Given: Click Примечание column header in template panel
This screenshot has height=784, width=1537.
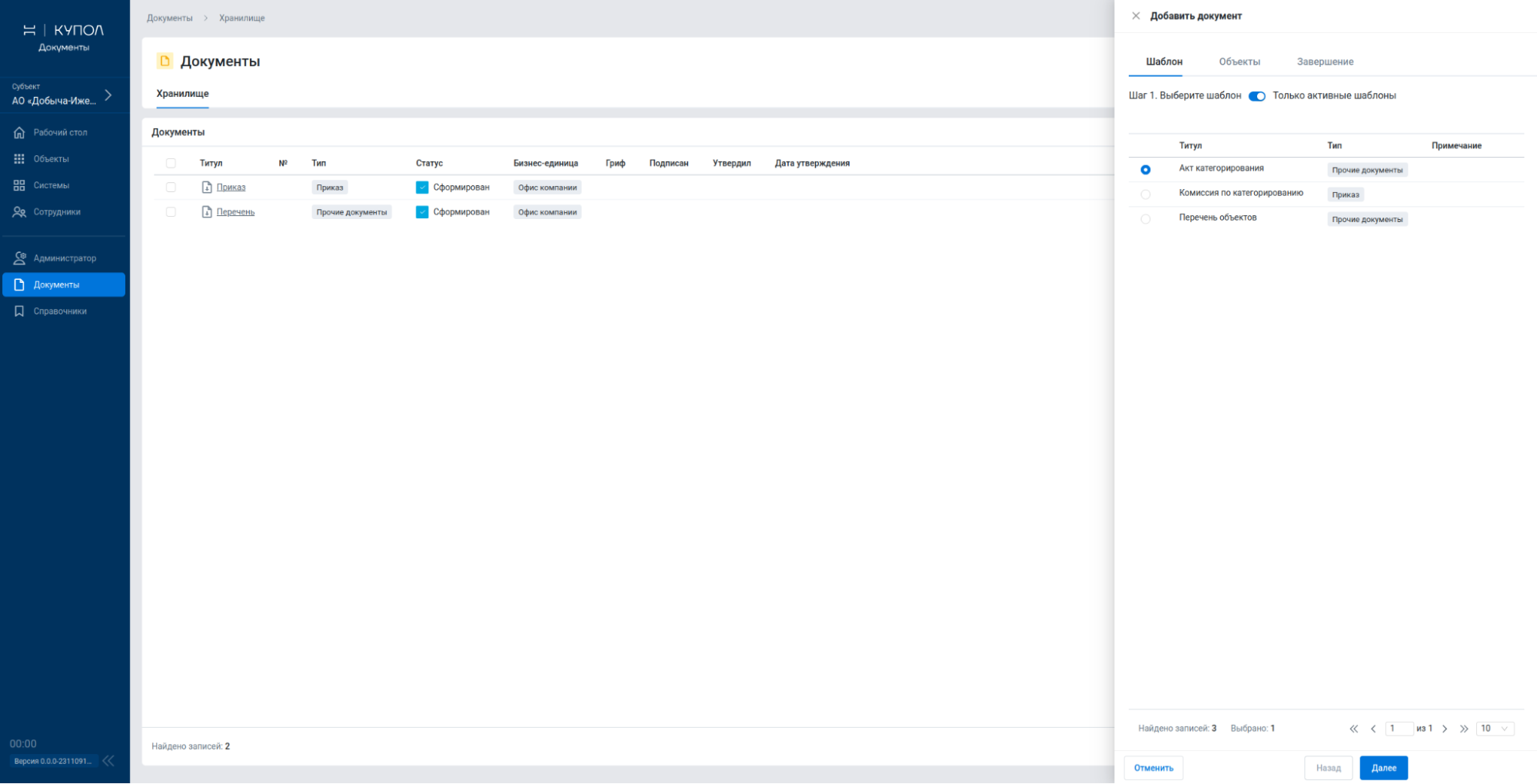Looking at the screenshot, I should [x=1456, y=145].
